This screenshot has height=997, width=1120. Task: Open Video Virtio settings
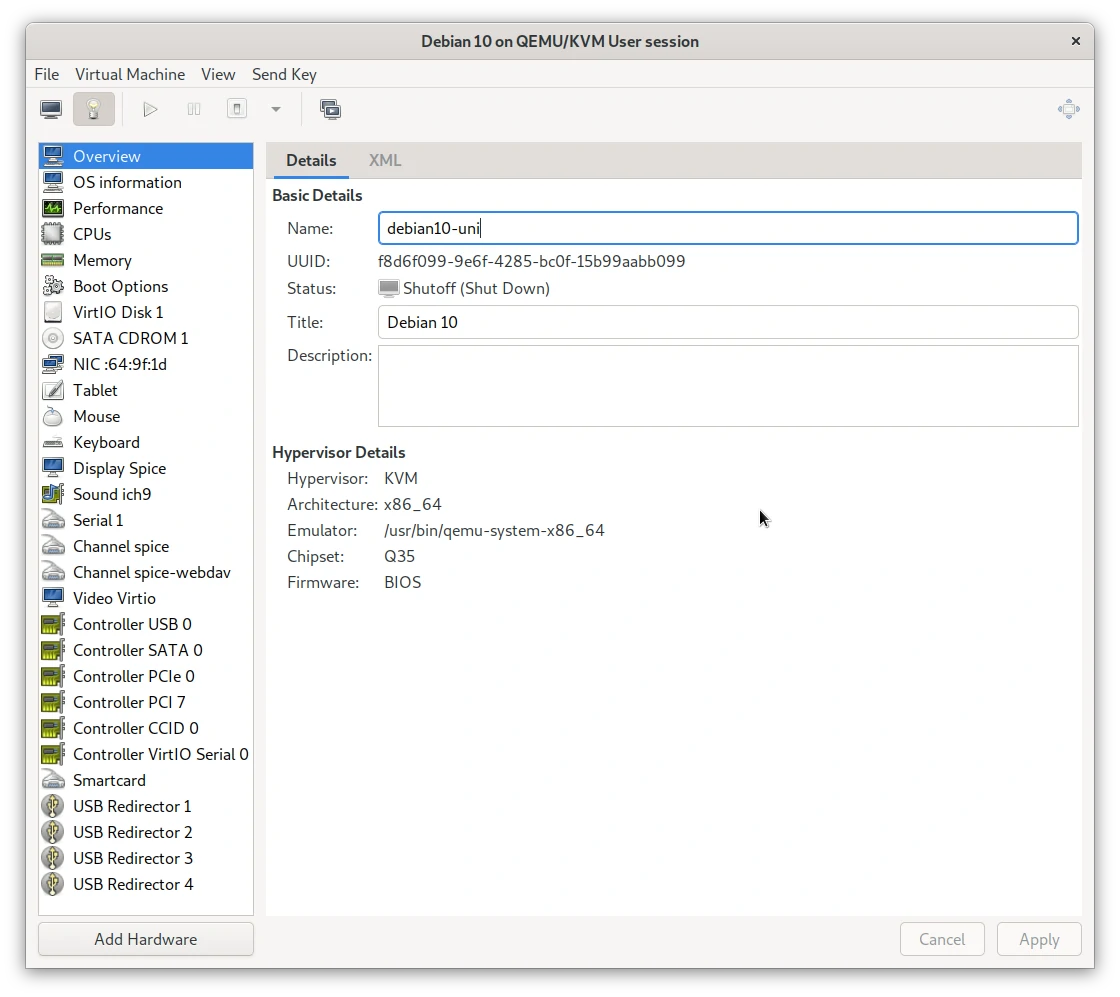click(146, 598)
